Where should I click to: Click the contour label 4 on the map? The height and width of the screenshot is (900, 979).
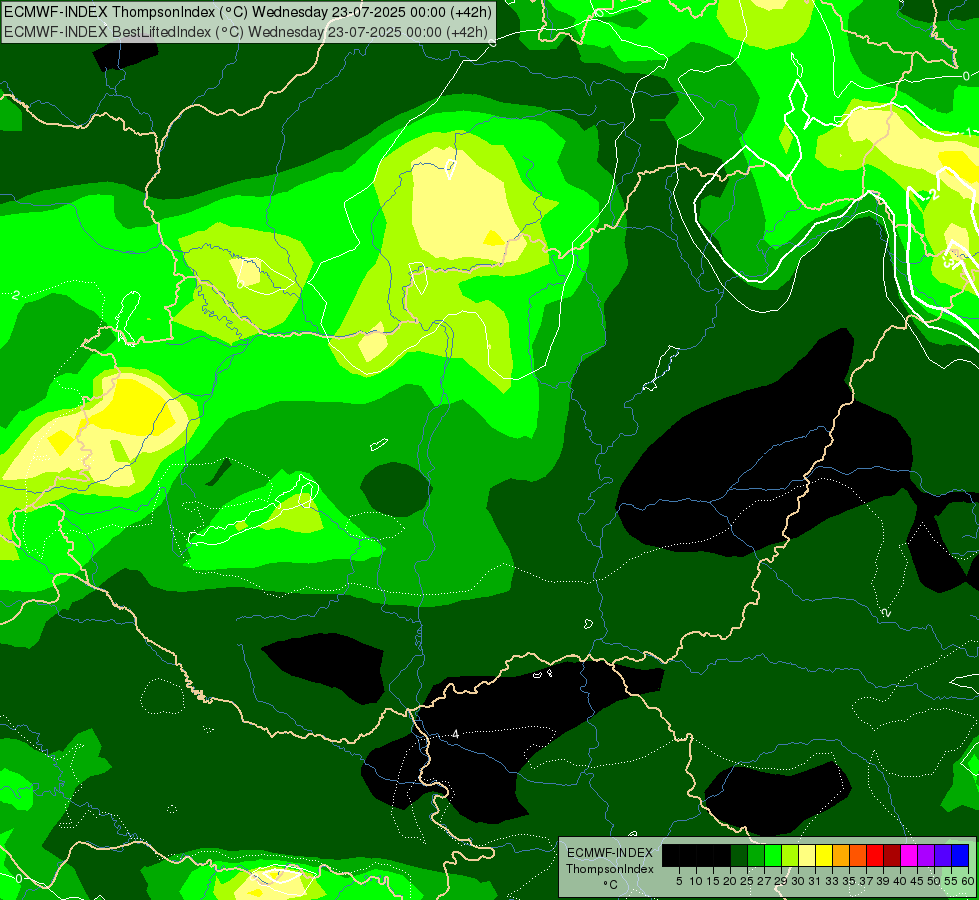tap(456, 734)
